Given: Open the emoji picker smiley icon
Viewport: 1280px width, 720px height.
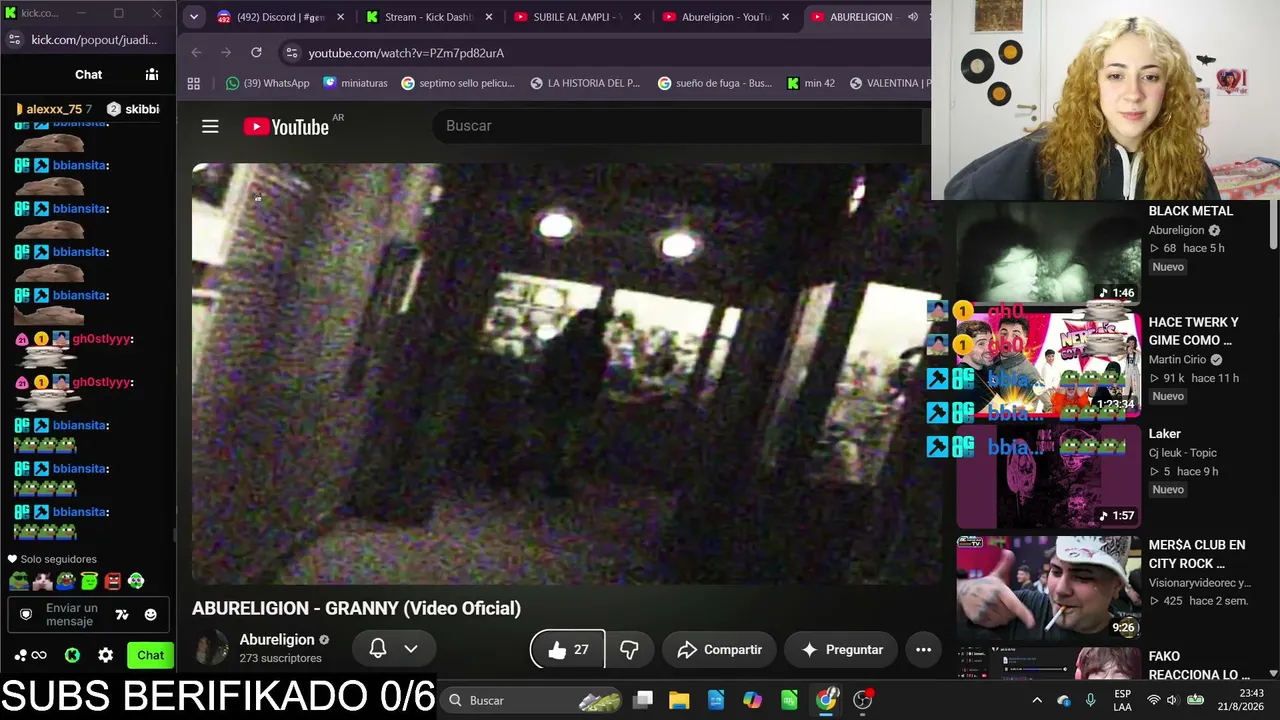Looking at the screenshot, I should pyautogui.click(x=150, y=615).
